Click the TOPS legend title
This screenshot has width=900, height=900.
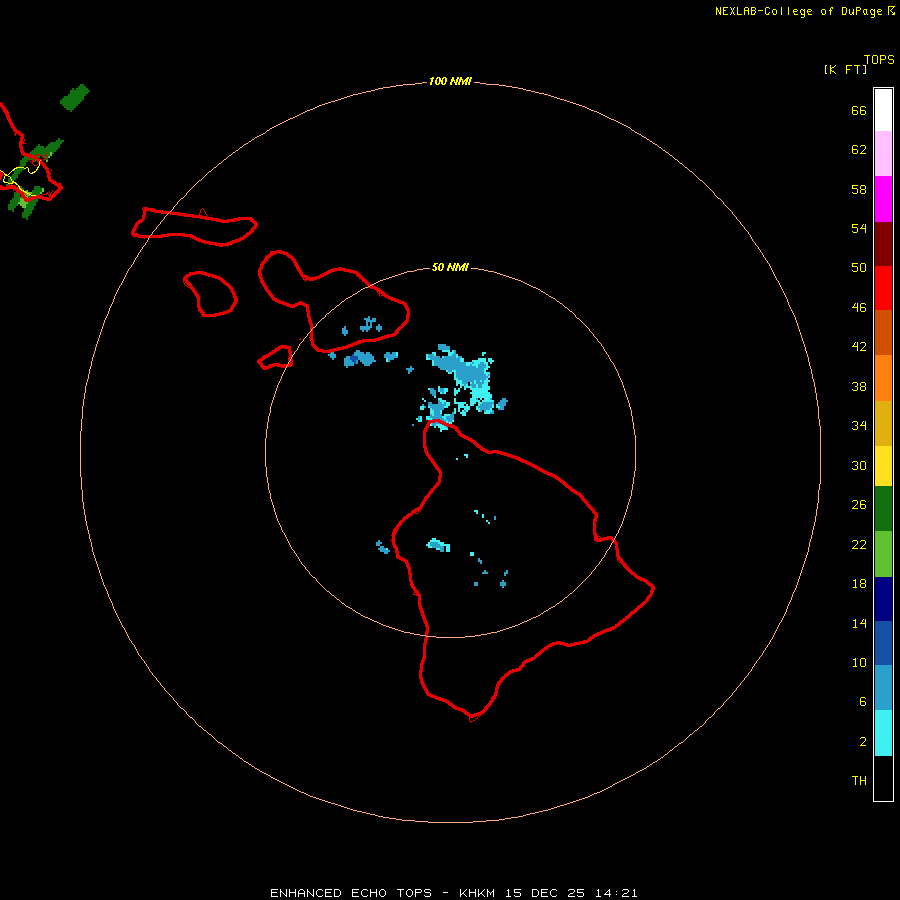[x=879, y=60]
